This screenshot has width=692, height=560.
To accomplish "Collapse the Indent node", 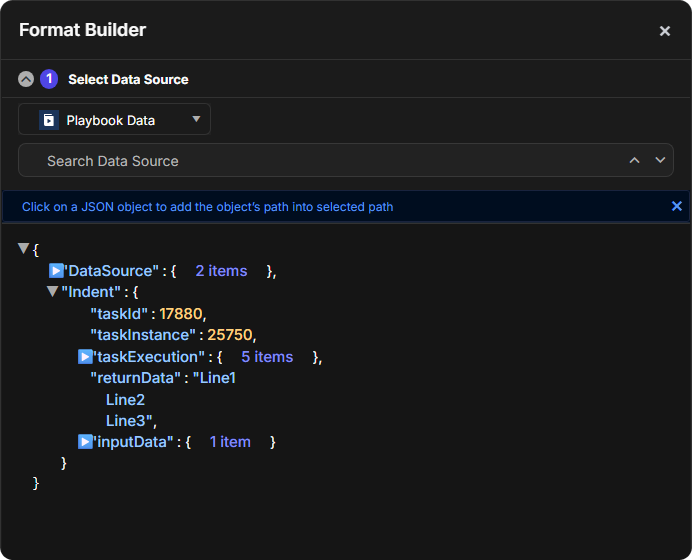I will point(53,291).
